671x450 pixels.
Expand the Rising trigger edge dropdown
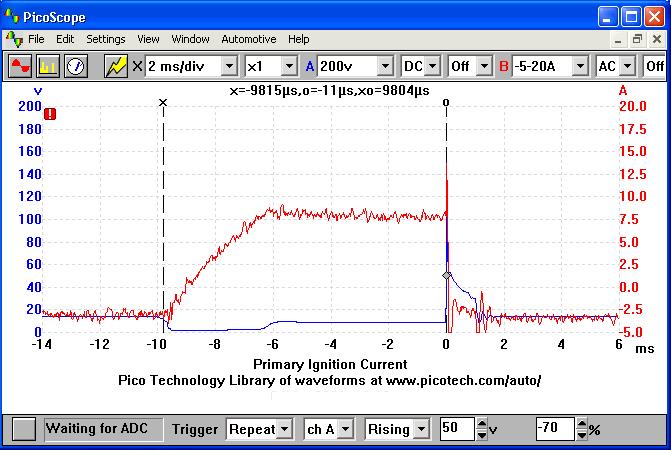(x=422, y=429)
